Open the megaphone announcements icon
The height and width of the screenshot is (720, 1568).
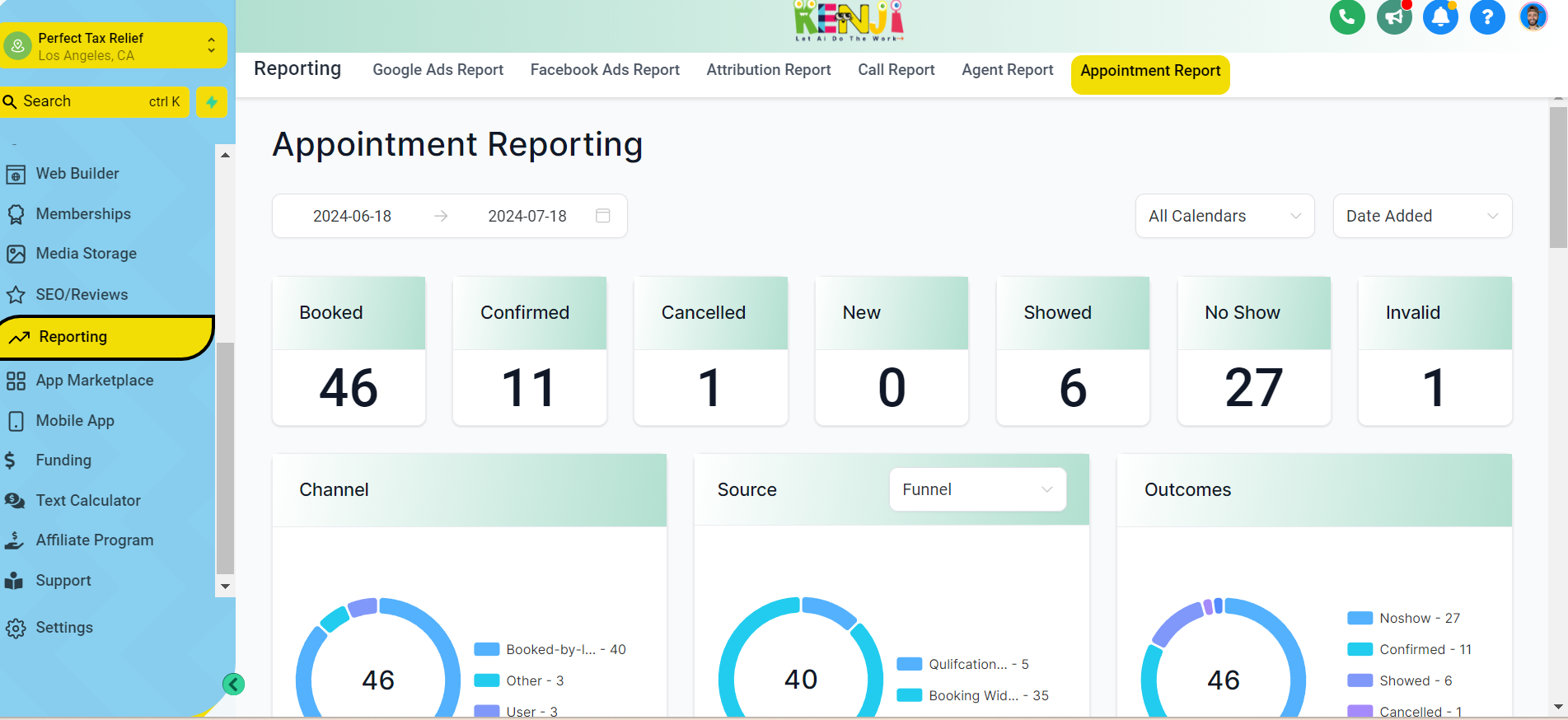(x=1394, y=16)
